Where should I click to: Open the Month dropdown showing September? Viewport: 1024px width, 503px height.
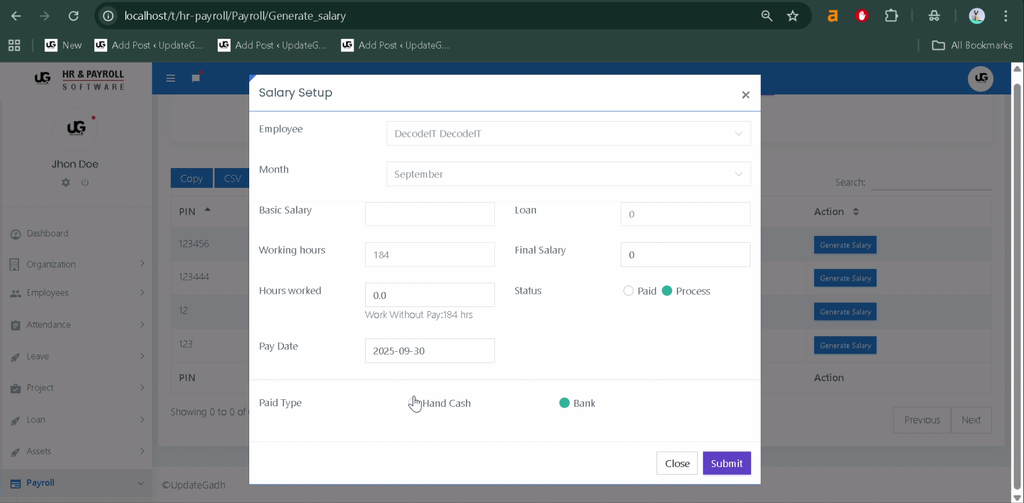568,174
